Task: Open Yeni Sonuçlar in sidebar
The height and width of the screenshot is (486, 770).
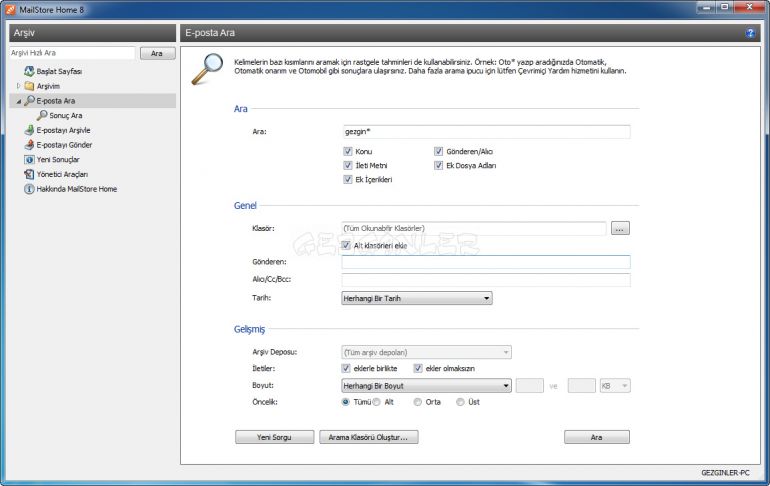Action: coord(58,160)
